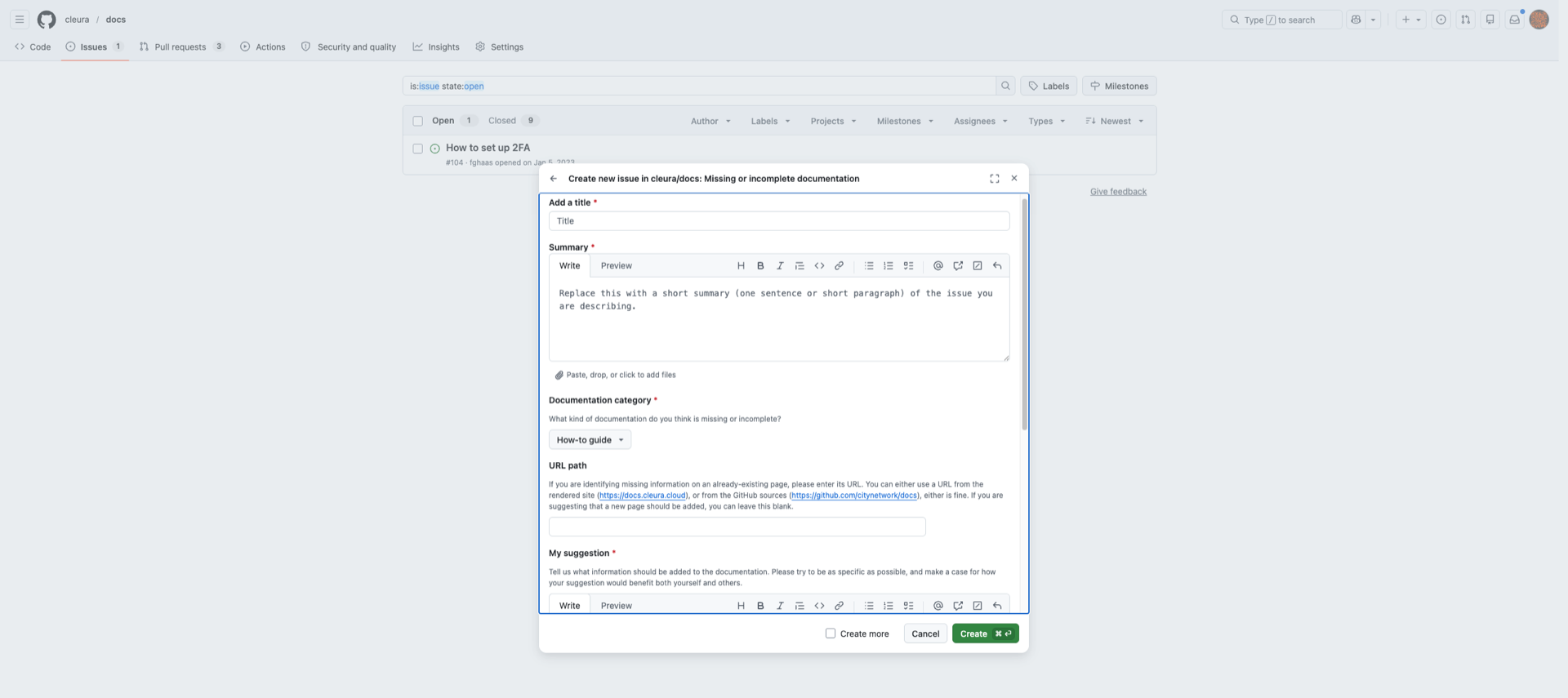Mention a user in Summary editor
1568x698 pixels.
point(938,265)
